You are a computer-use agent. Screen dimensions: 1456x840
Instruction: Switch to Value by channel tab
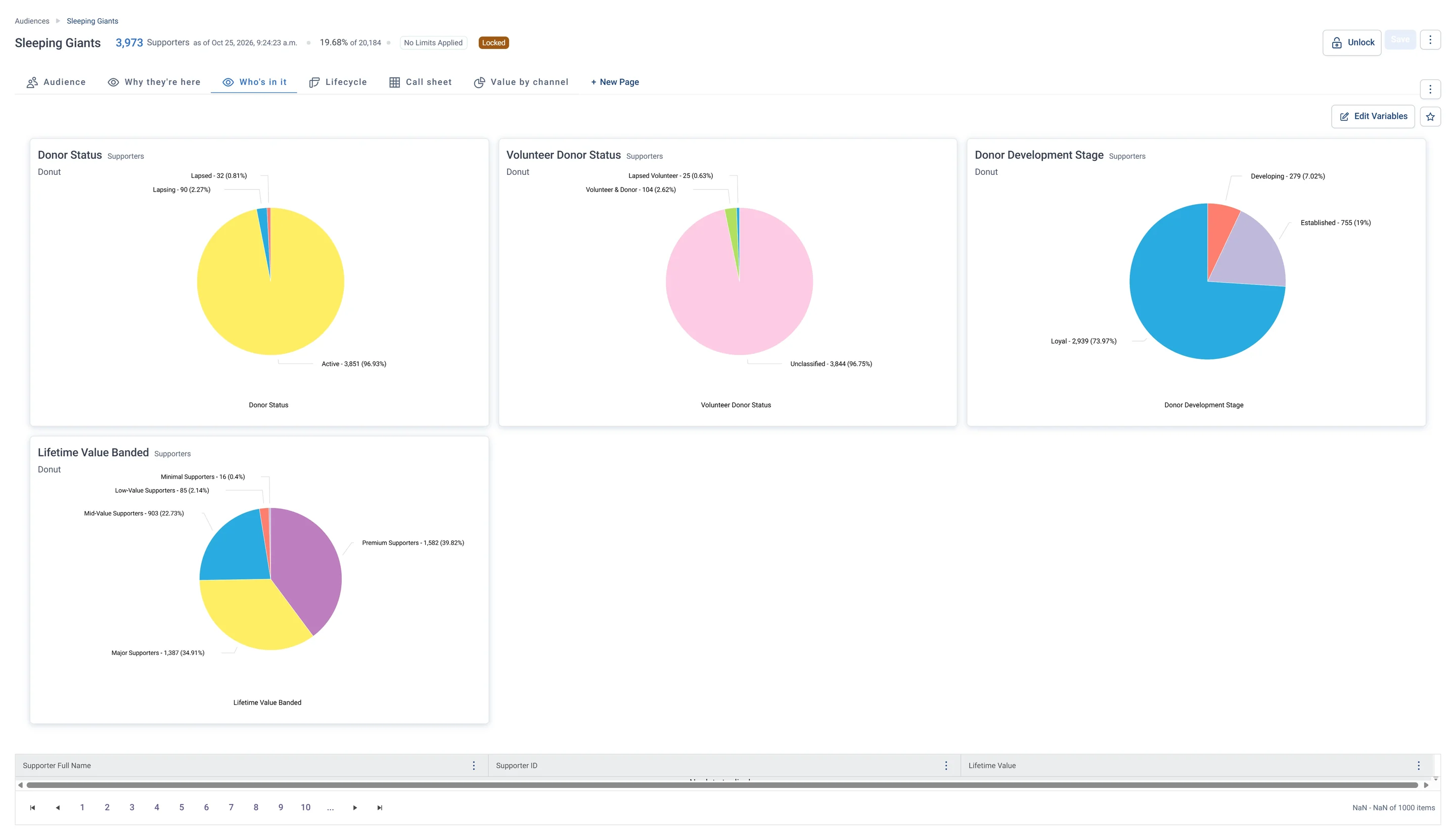coord(521,82)
